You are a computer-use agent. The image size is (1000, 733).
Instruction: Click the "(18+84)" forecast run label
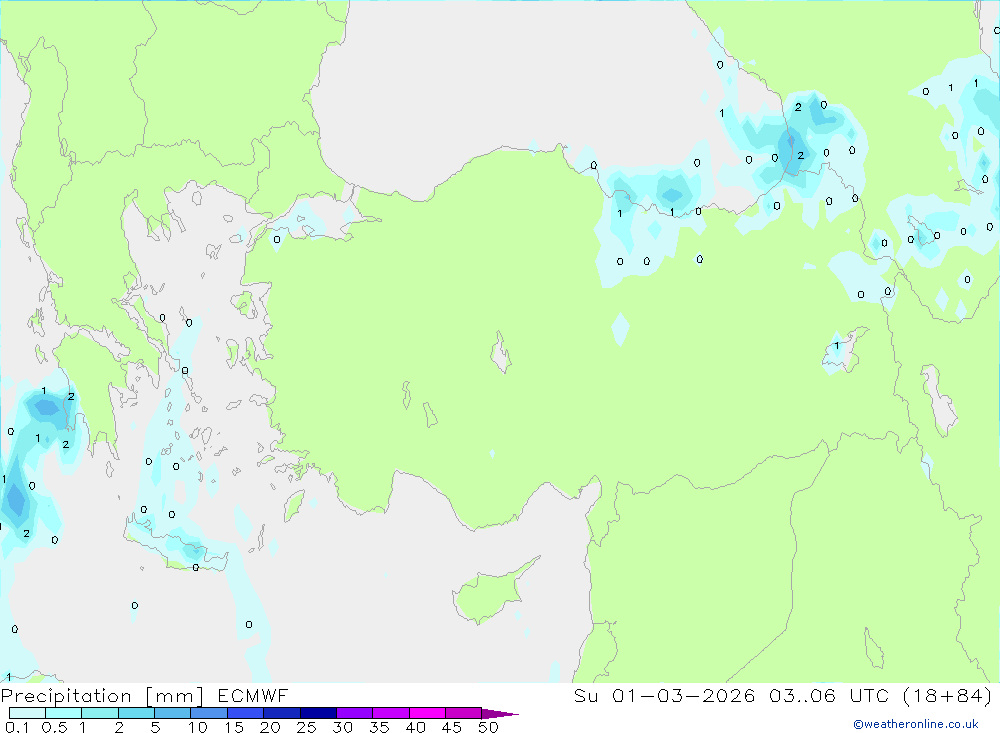(948, 696)
